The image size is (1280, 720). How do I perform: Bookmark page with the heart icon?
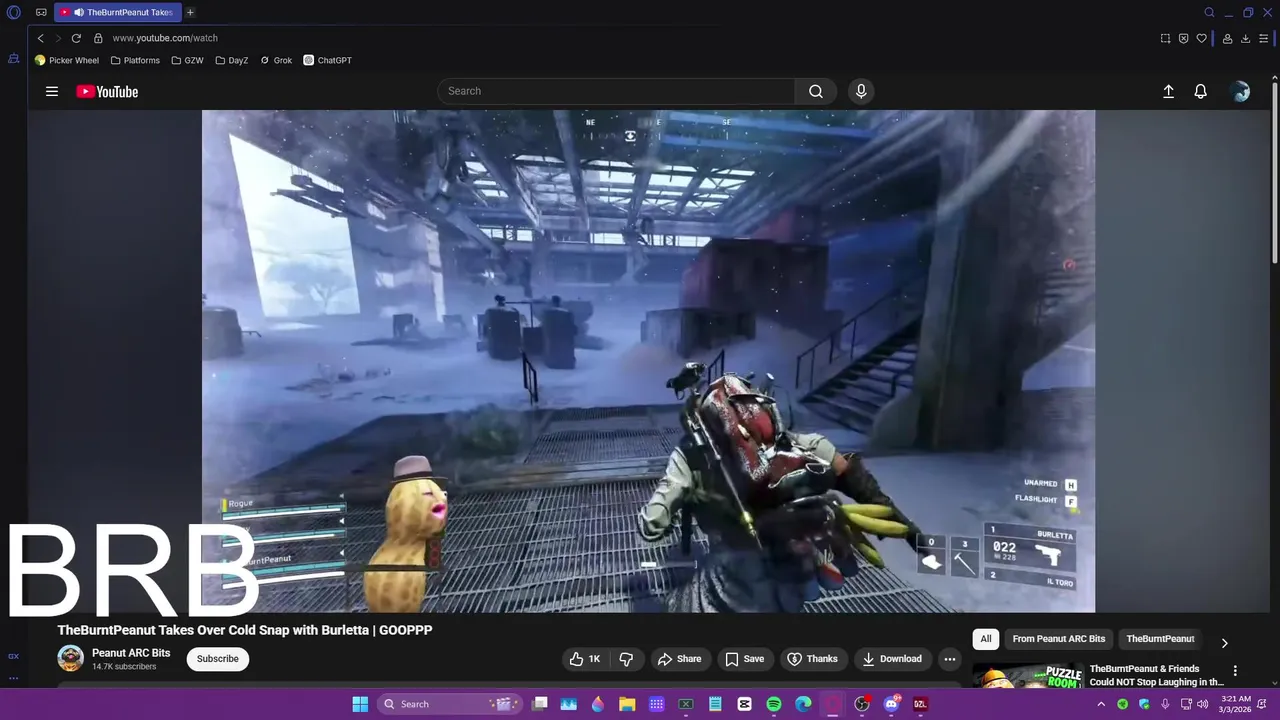1201,38
